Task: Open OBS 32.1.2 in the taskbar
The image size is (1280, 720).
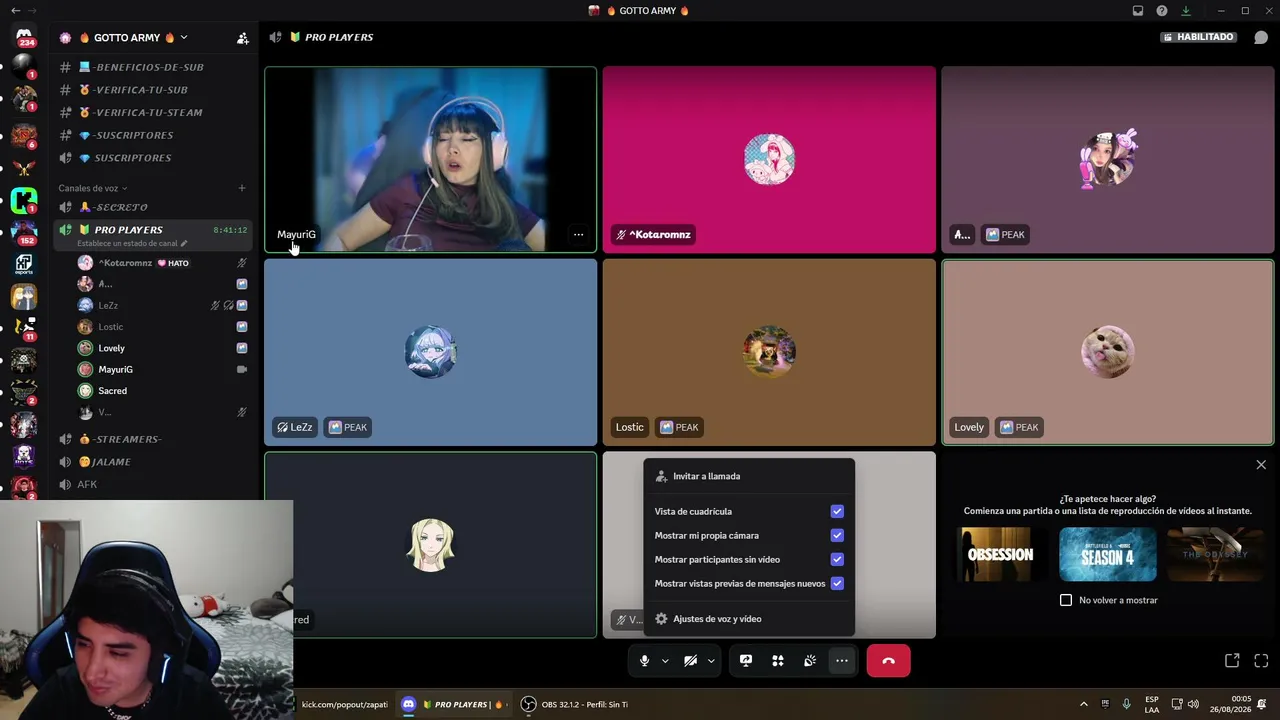Action: [x=575, y=704]
